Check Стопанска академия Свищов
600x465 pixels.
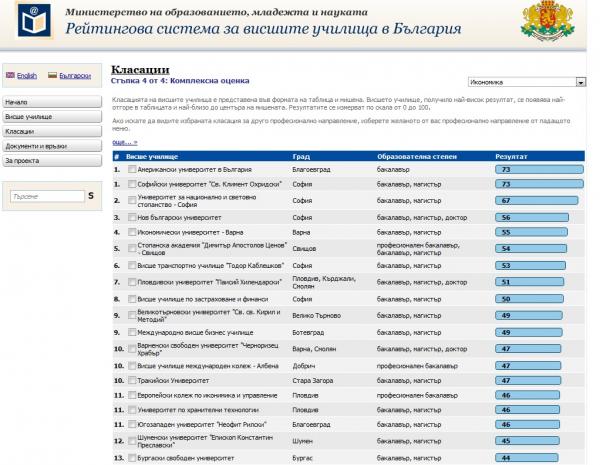[132, 248]
